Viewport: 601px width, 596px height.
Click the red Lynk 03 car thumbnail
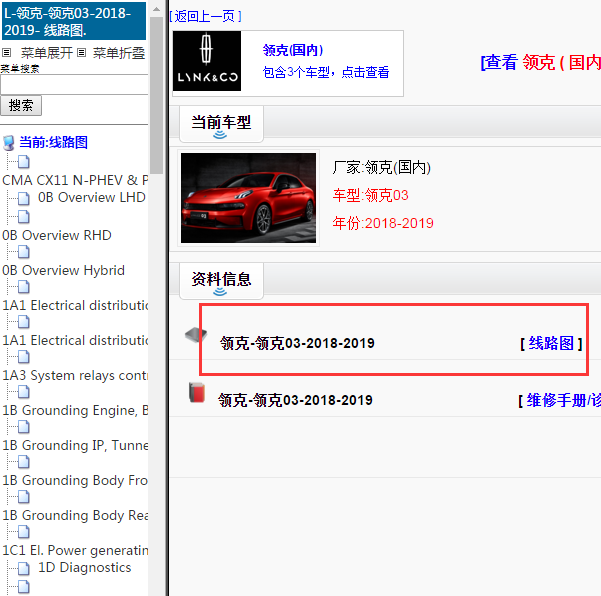coord(248,198)
